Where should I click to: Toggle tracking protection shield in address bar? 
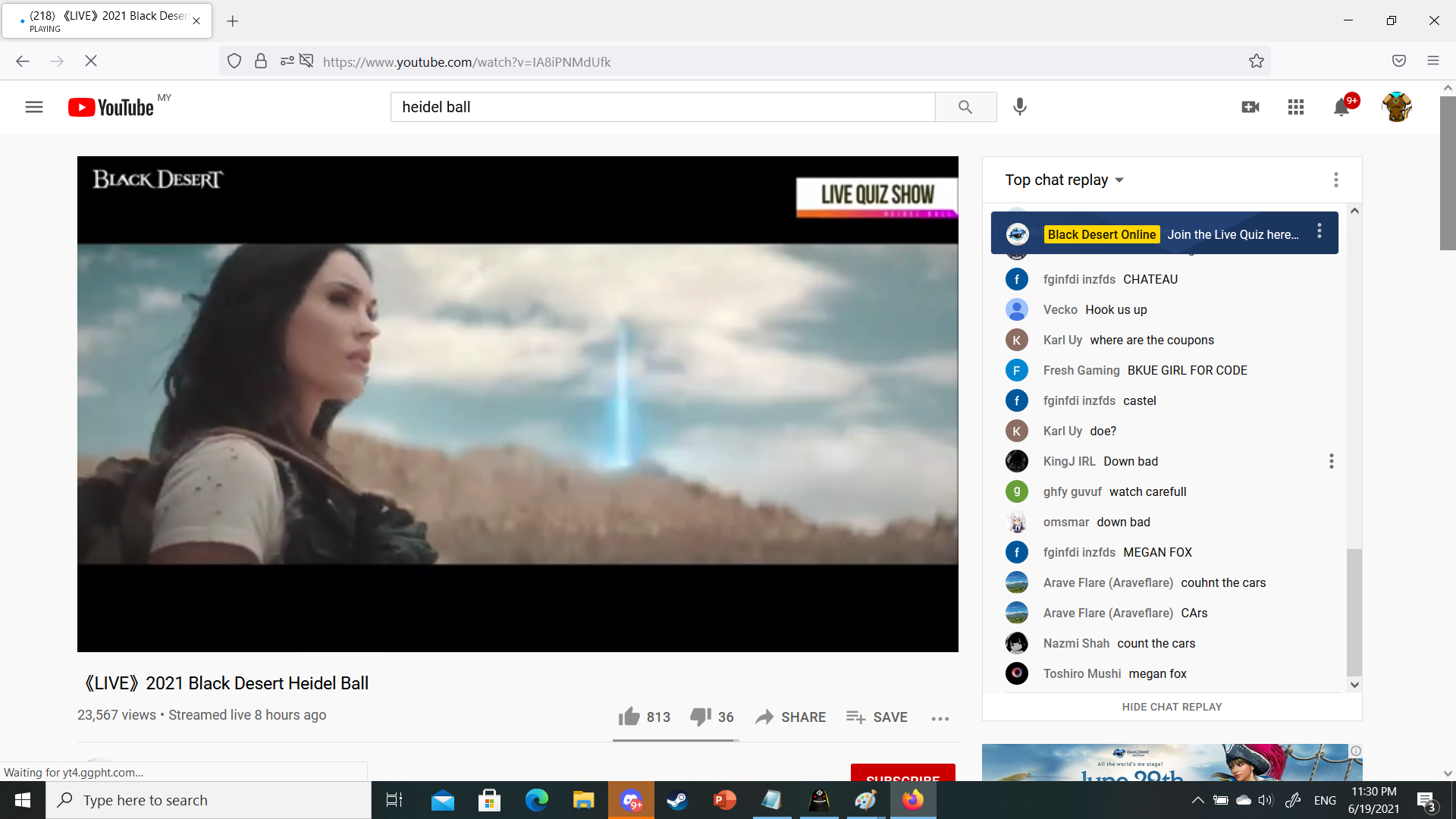click(234, 61)
